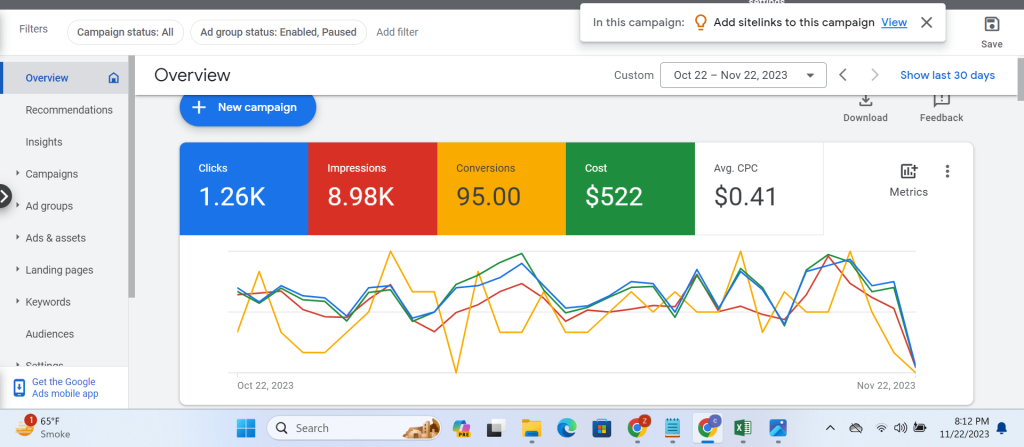The width and height of the screenshot is (1024, 447).
Task: Toggle the Conversions metric card
Action: 501,188
